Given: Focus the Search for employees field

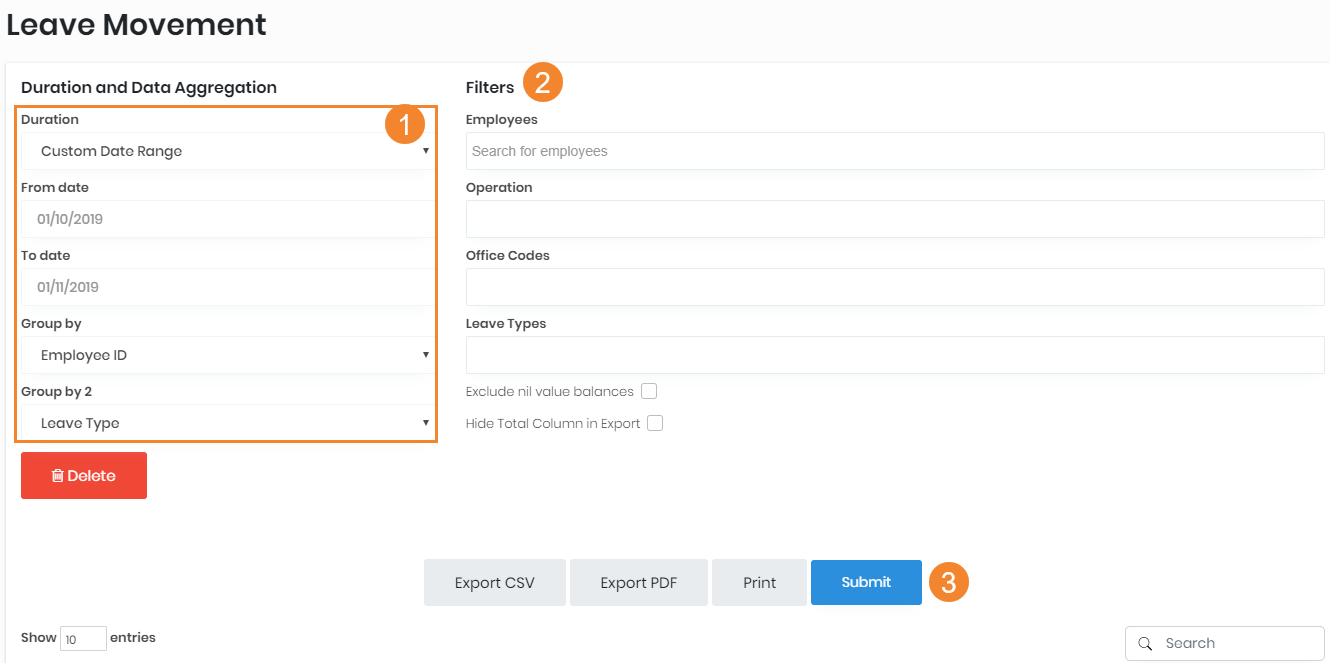Looking at the screenshot, I should (x=894, y=151).
